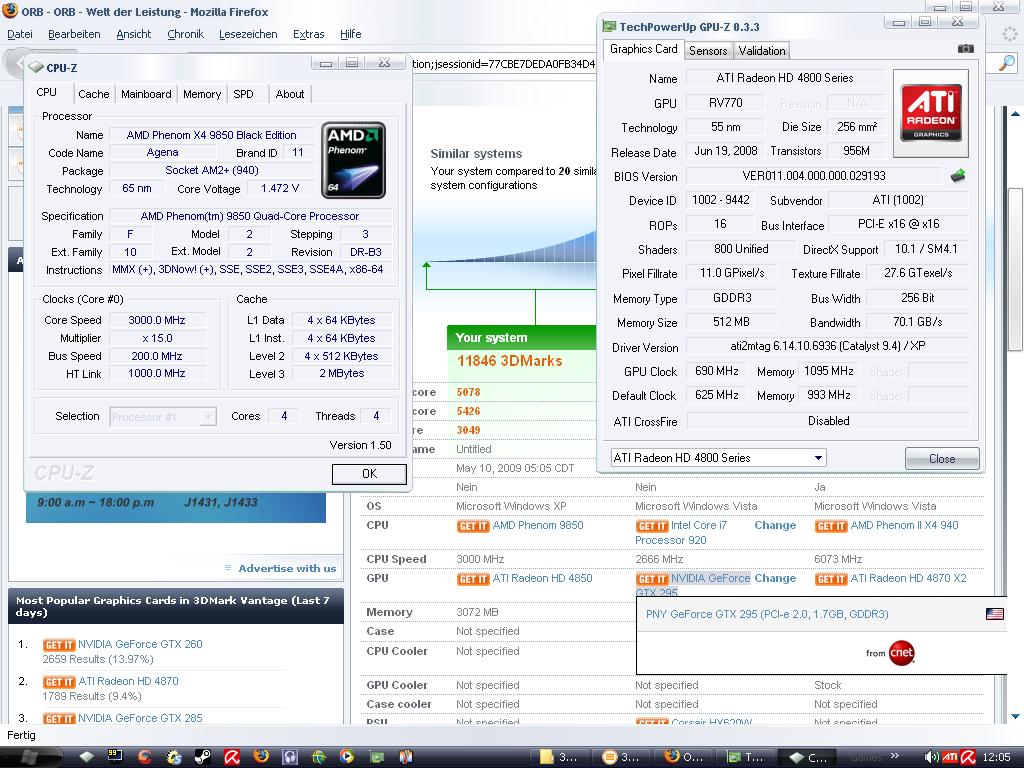1024x768 pixels.
Task: Click the AMD Phenom logo in CPU-Z
Action: pyautogui.click(x=353, y=161)
